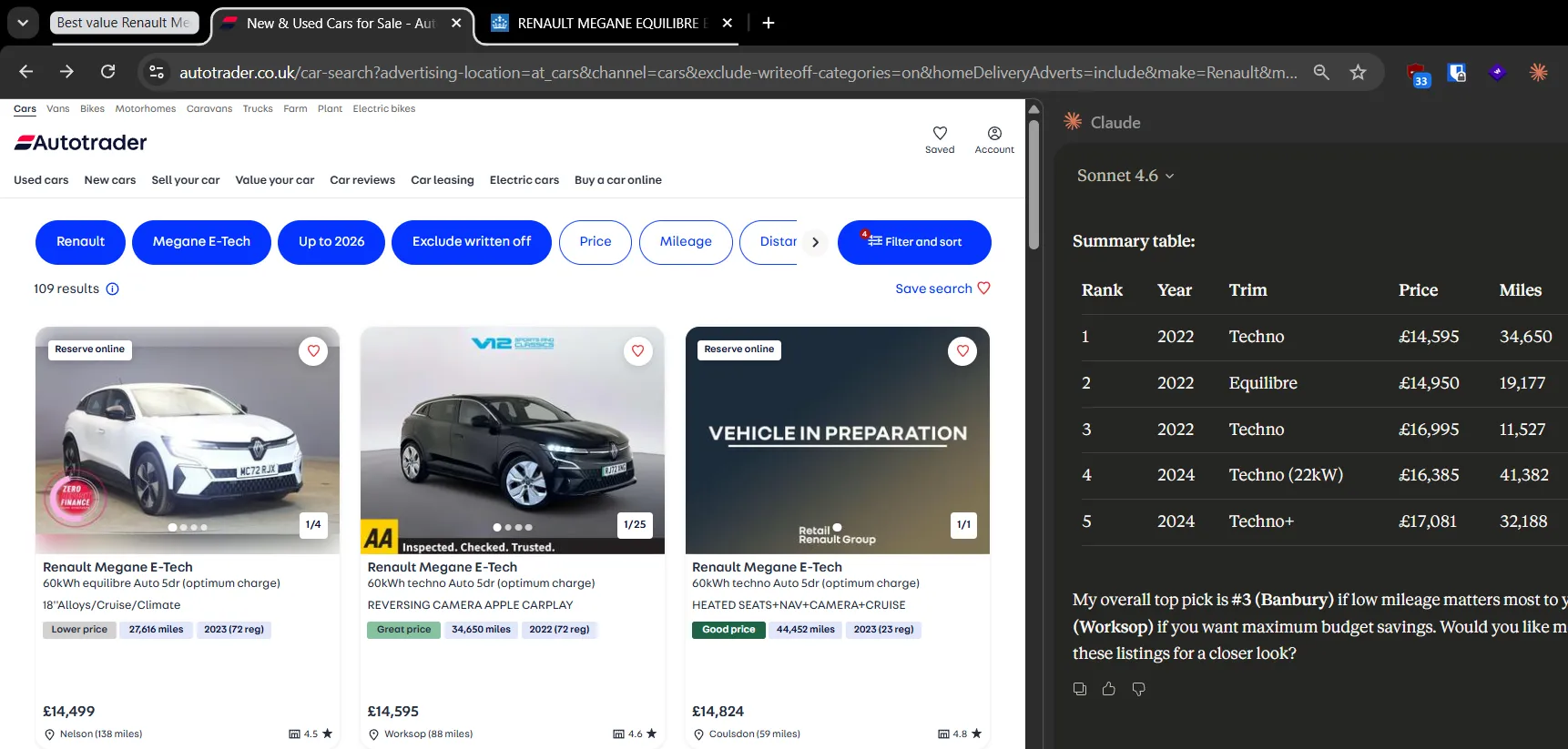This screenshot has height=749, width=1568.
Task: Open the Price filter
Action: 596,242
